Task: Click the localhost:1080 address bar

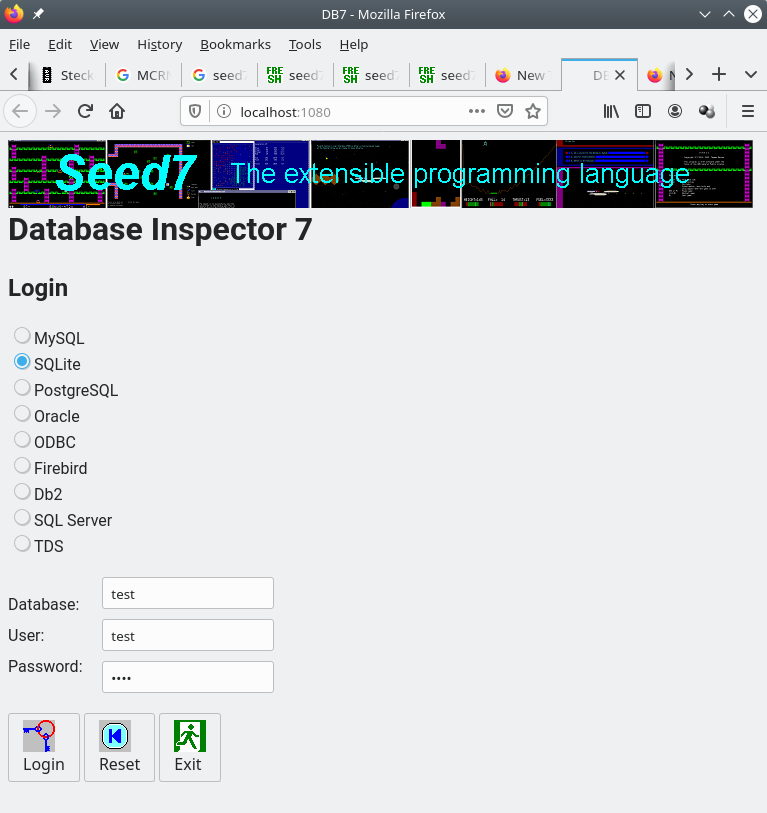Action: pyautogui.click(x=285, y=112)
